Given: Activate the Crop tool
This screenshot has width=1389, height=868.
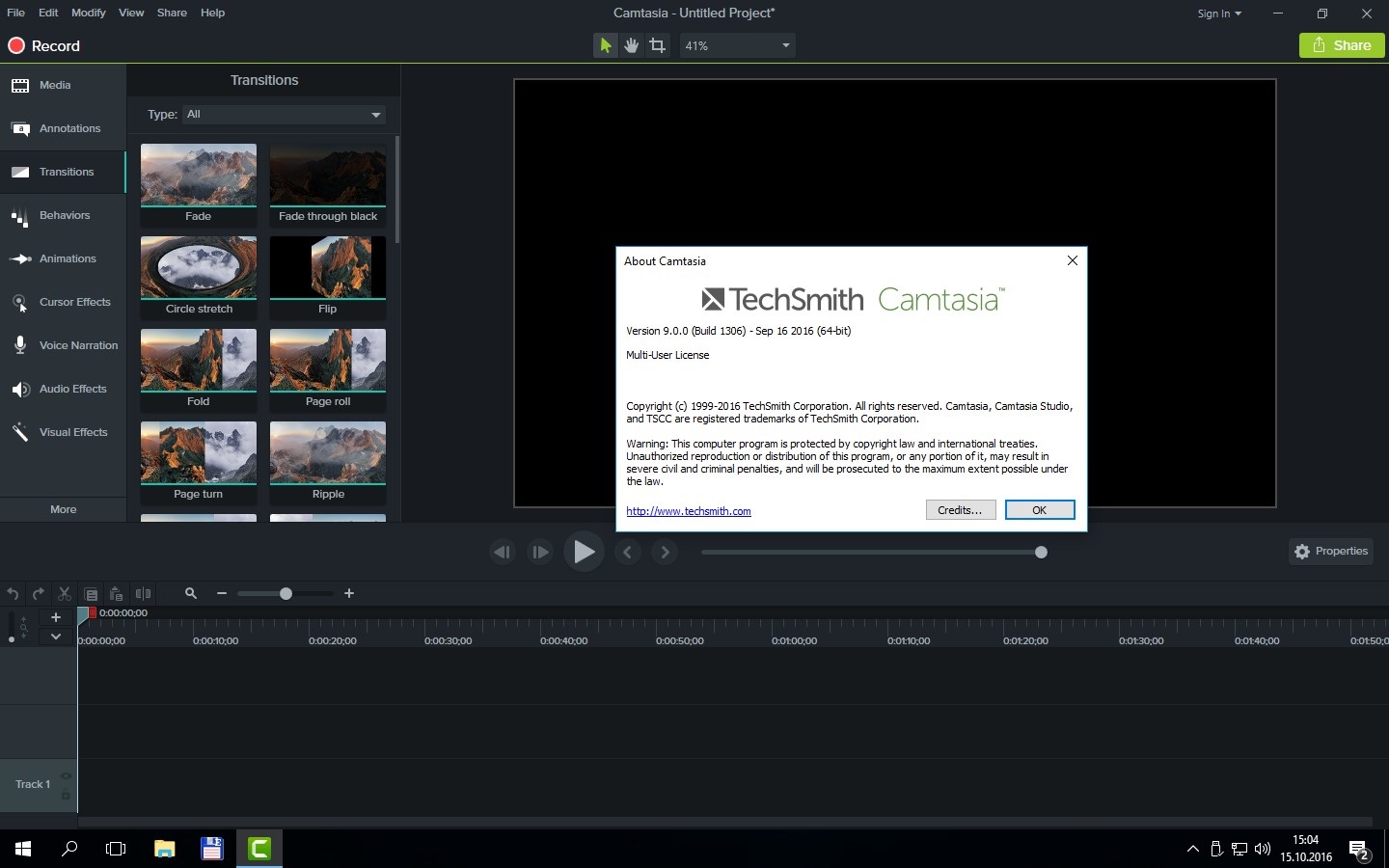Looking at the screenshot, I should click(x=657, y=45).
